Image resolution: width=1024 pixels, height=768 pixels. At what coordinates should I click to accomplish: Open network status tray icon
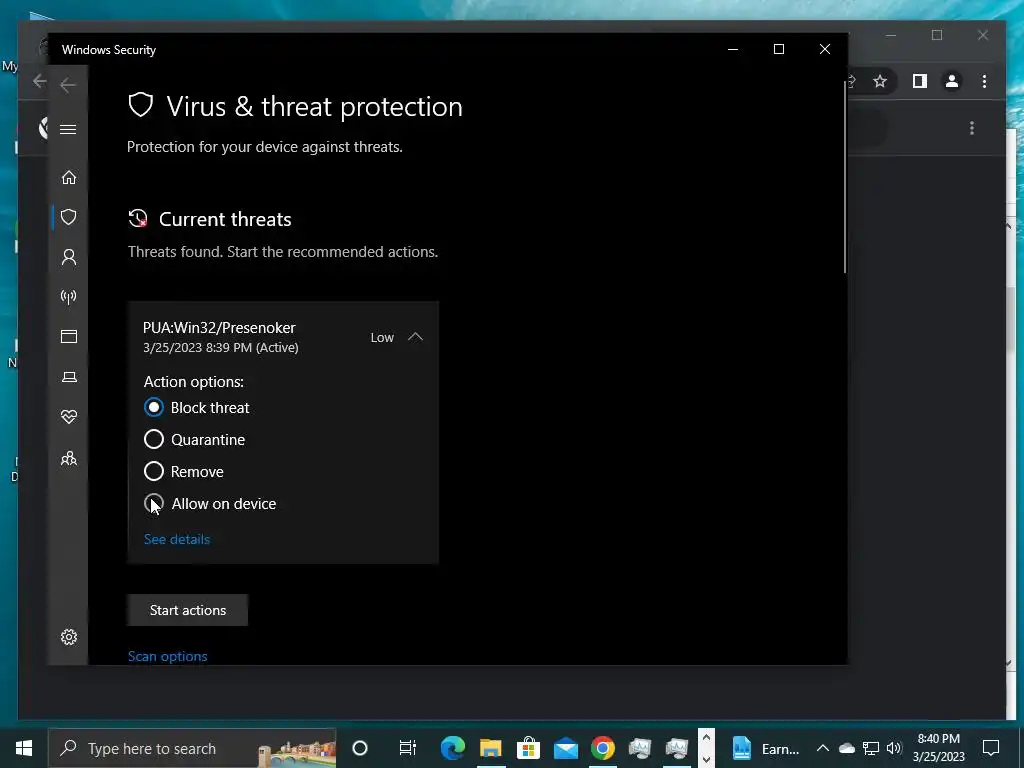pyautogui.click(x=871, y=748)
